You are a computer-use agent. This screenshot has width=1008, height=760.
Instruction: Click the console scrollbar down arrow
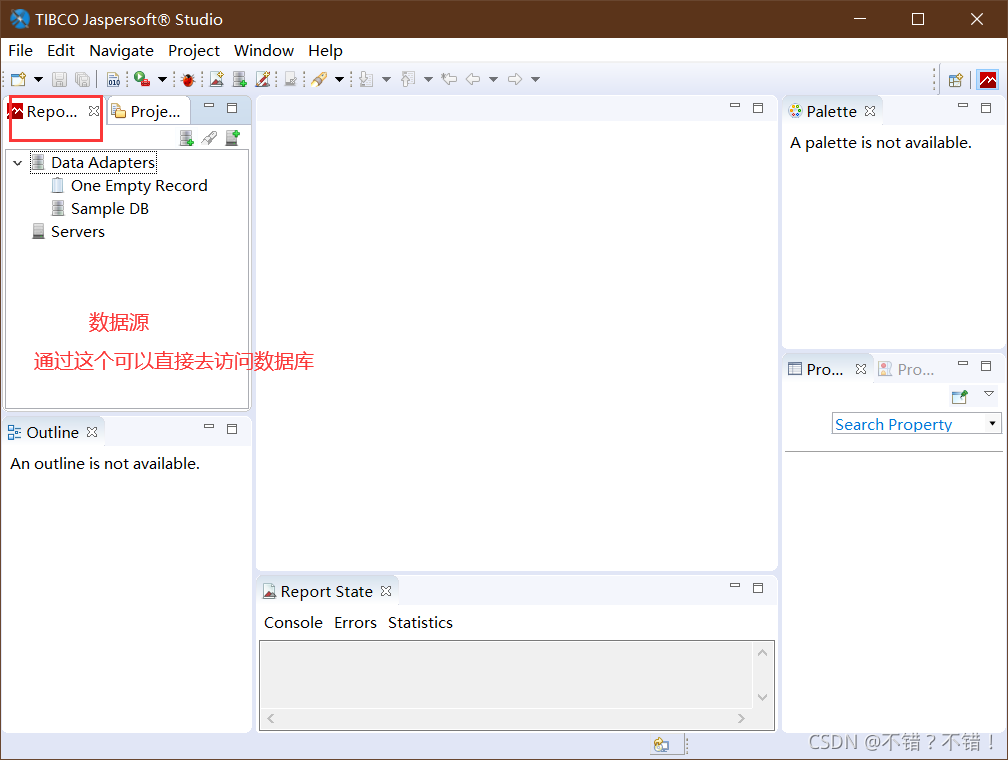762,697
